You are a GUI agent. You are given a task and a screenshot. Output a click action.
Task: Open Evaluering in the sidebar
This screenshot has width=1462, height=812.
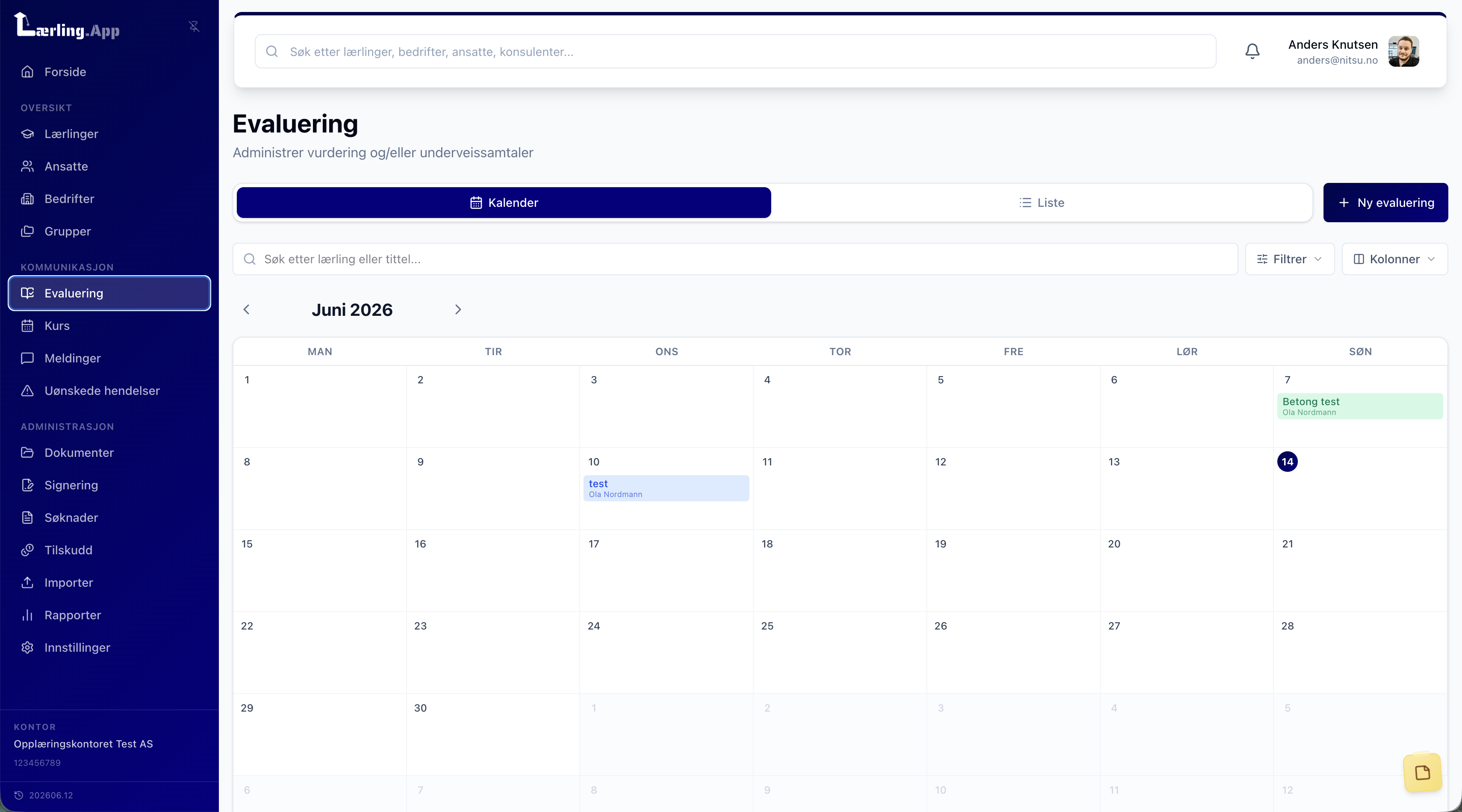tap(109, 293)
